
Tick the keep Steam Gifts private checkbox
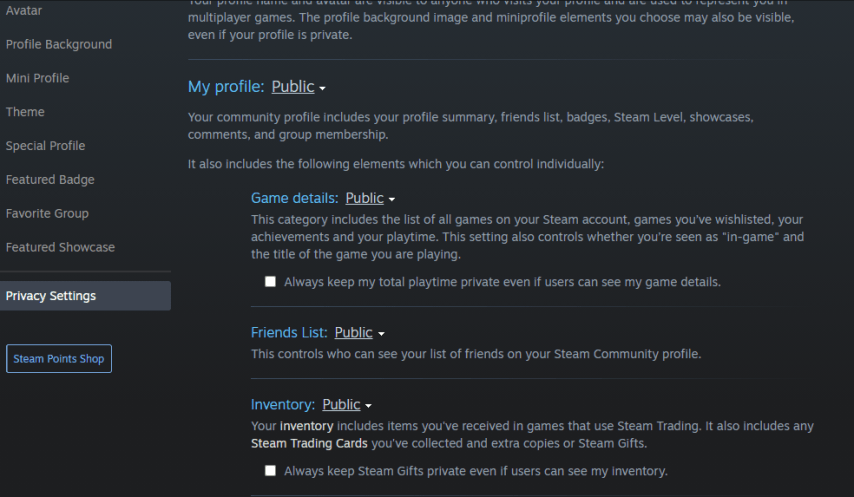[x=270, y=470]
